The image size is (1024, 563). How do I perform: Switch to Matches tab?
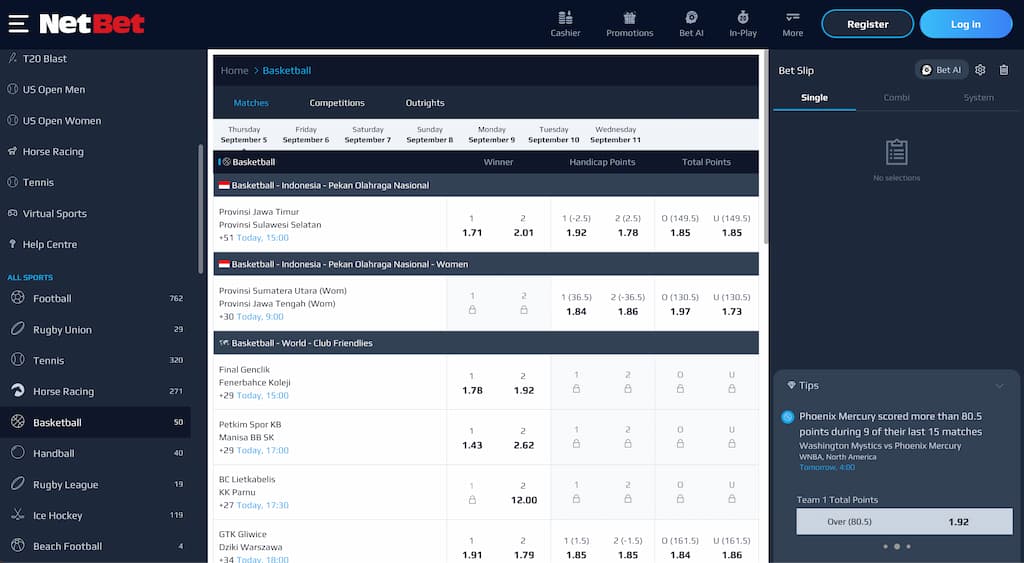coord(251,103)
